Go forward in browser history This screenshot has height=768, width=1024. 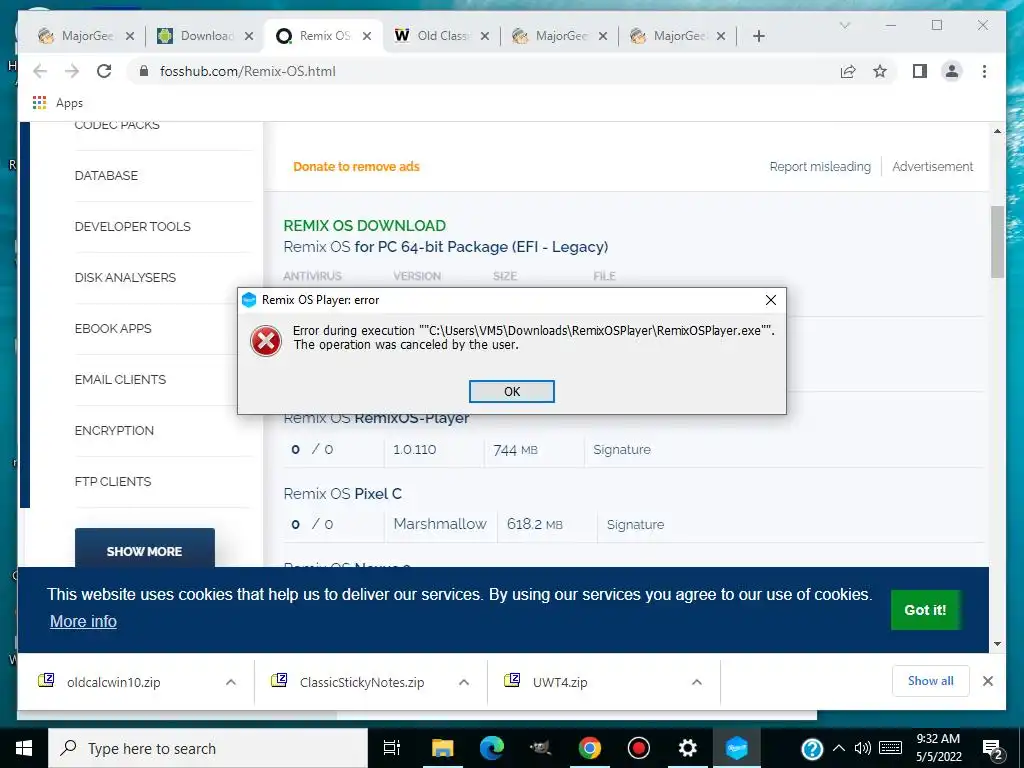[72, 71]
